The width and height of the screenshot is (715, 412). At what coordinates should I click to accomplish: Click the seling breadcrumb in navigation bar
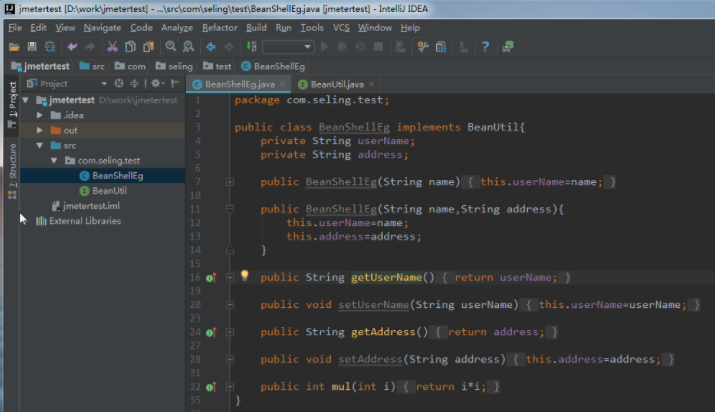(180, 66)
